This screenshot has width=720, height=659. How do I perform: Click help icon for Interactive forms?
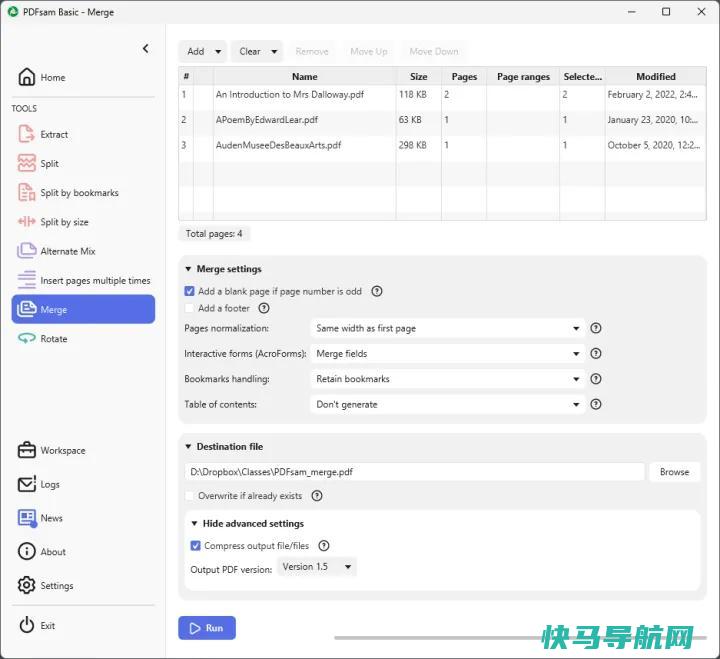click(596, 353)
